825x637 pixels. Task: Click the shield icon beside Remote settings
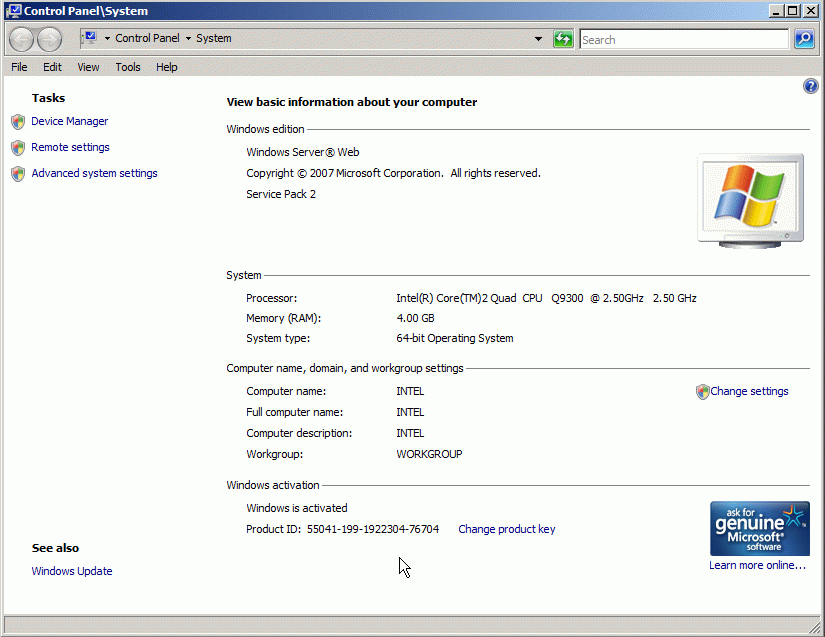[18, 148]
